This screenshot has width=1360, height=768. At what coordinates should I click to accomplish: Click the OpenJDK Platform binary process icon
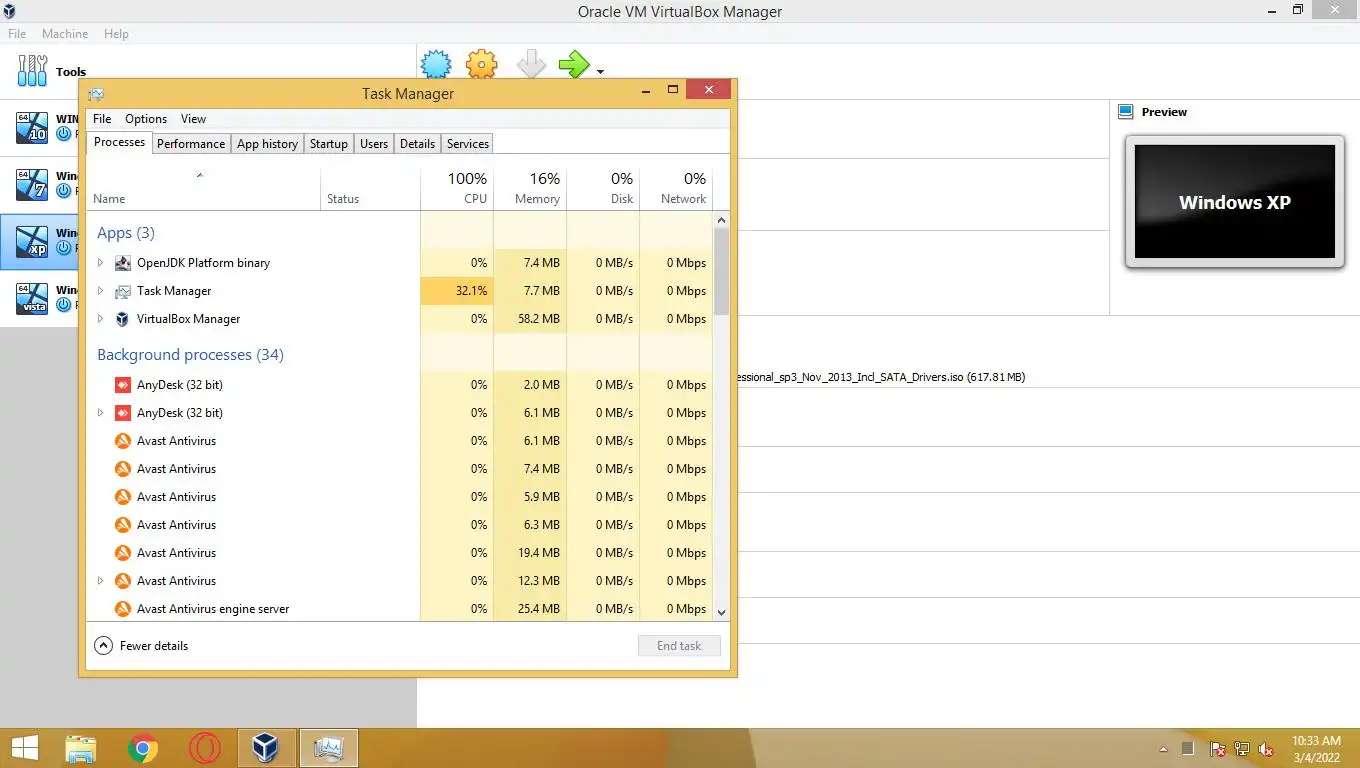coord(122,263)
